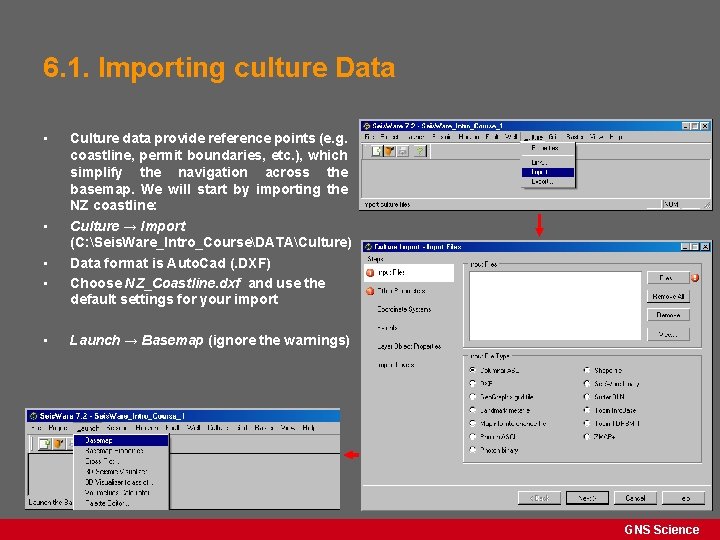Screen dimensions: 720x540
Task: Select DXF input file type
Action: pos(472,383)
